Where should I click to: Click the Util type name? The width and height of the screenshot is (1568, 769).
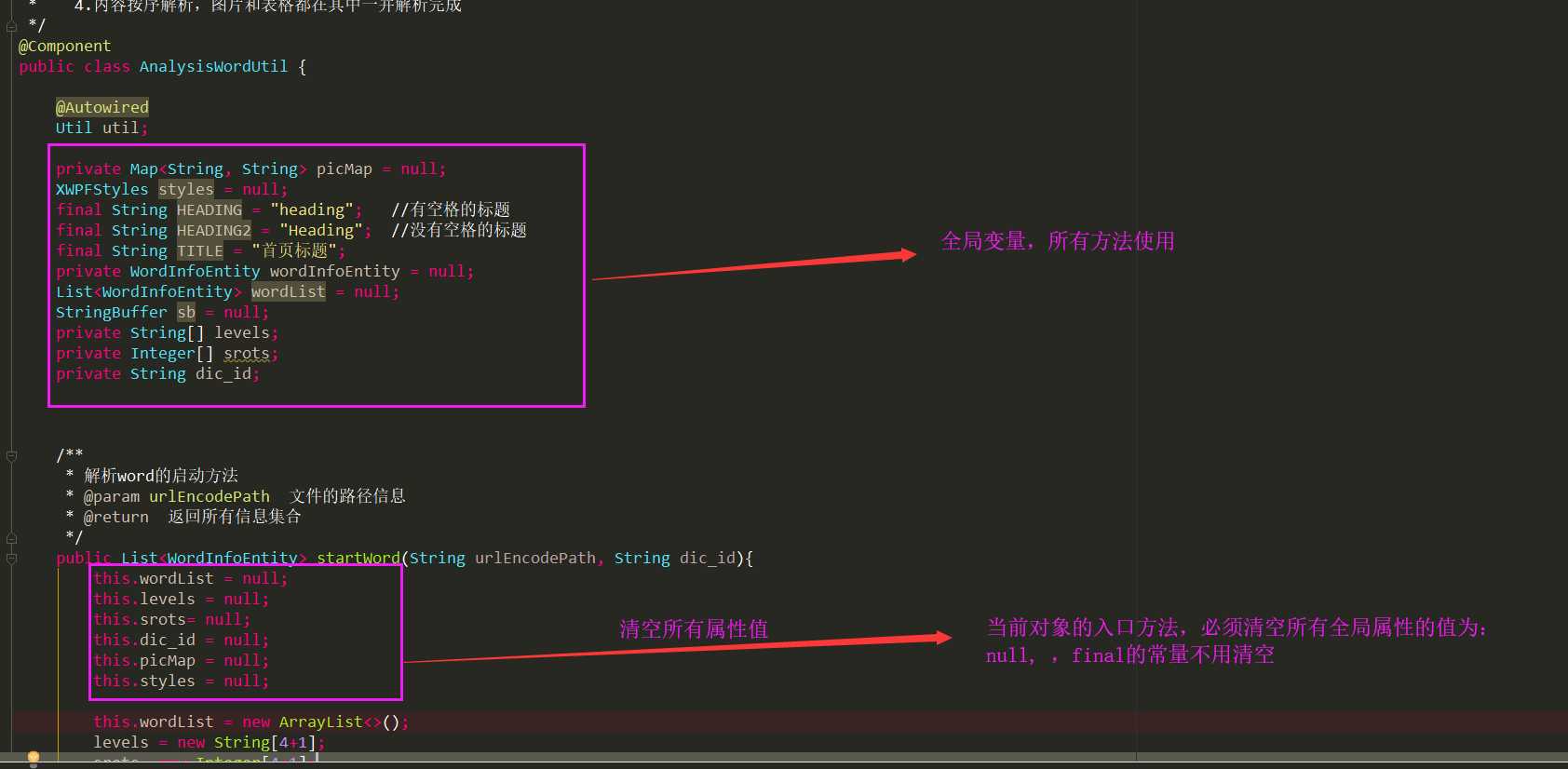pos(74,128)
